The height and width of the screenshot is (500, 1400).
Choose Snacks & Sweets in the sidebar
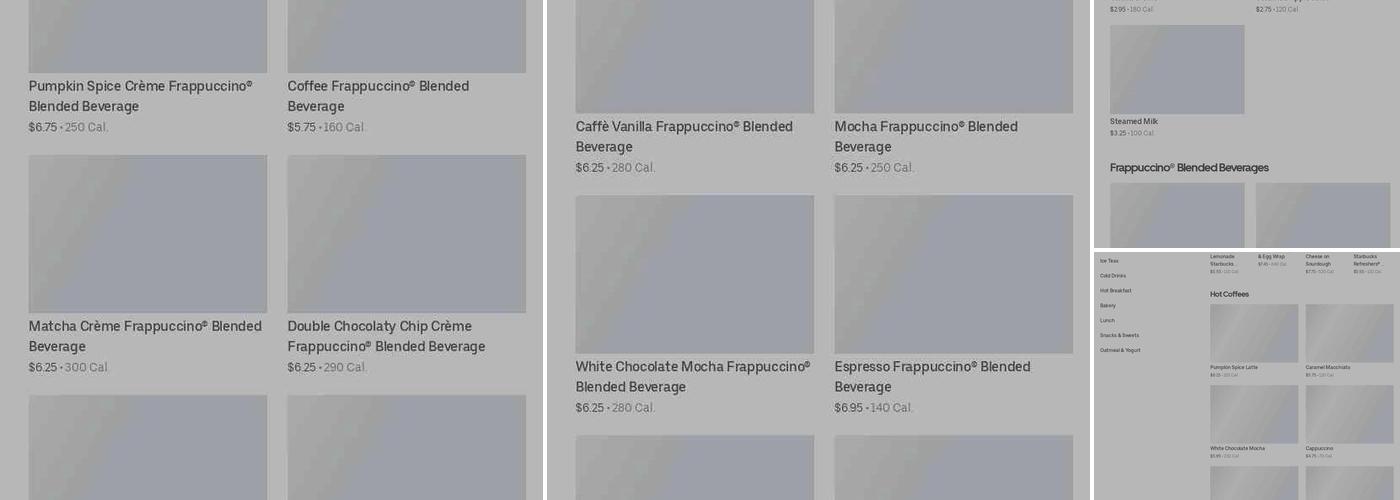tap(1119, 336)
